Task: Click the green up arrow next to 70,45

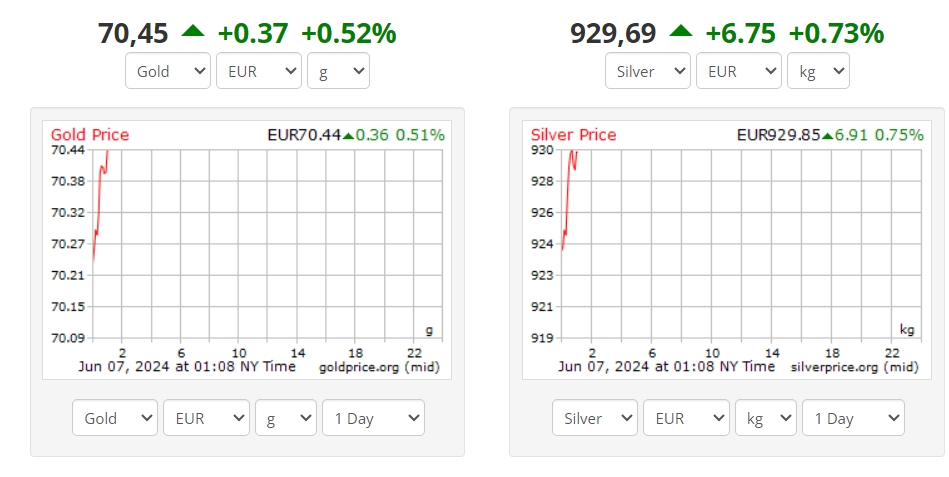Action: tap(193, 30)
